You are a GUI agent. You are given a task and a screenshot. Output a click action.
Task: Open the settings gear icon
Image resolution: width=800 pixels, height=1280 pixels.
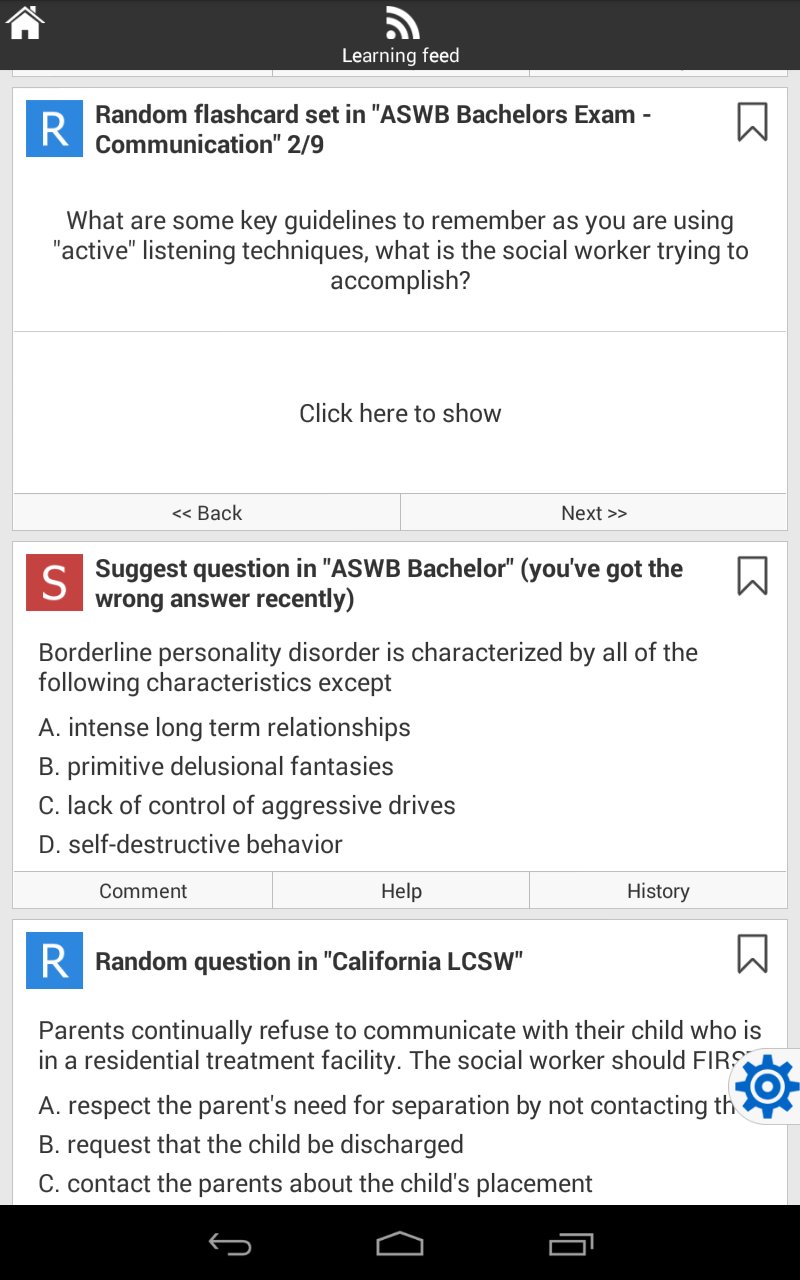click(x=766, y=1086)
